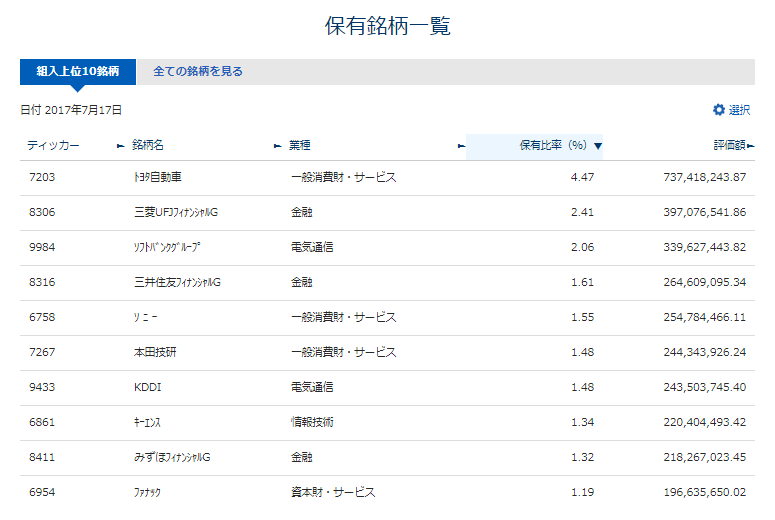Click the 4.47 holding ratio value
The image size is (775, 520).
(x=582, y=177)
